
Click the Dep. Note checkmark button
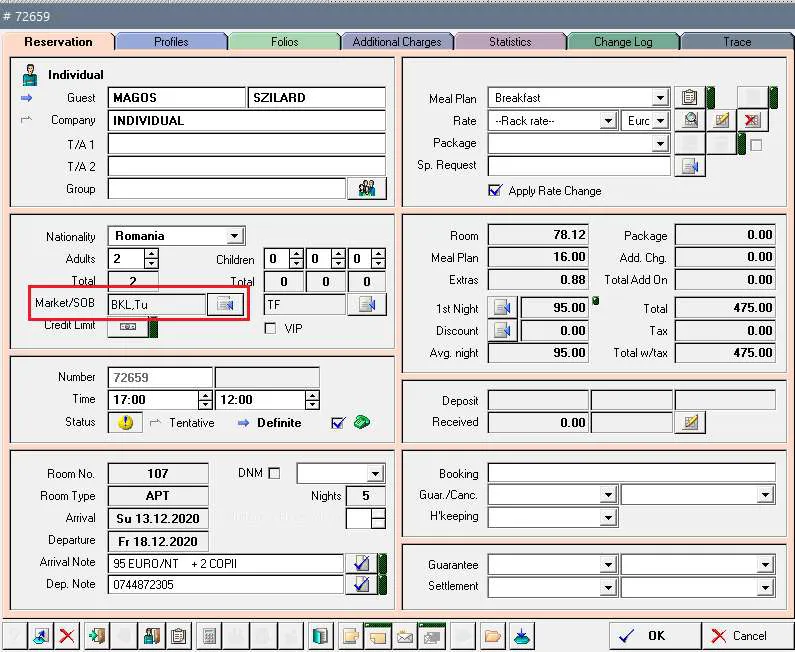click(x=361, y=584)
